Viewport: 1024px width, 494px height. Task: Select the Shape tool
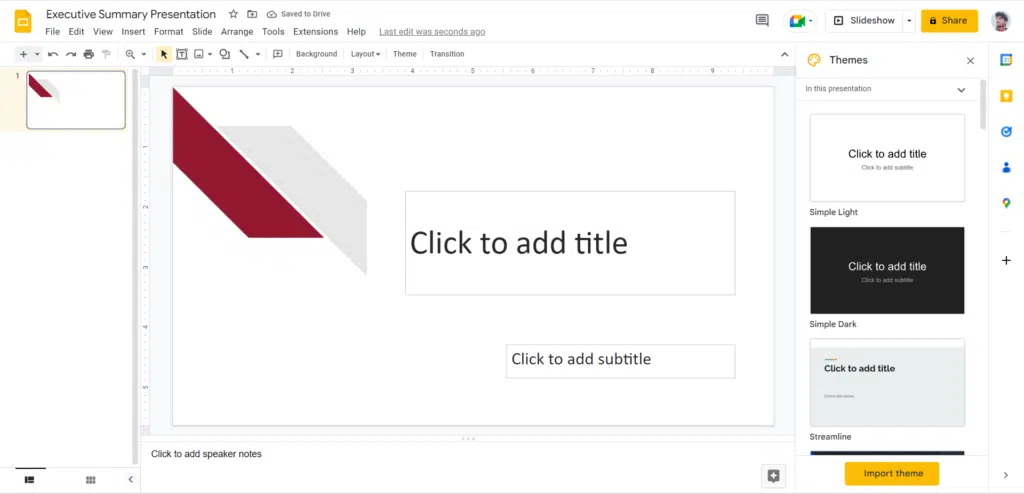[x=224, y=54]
